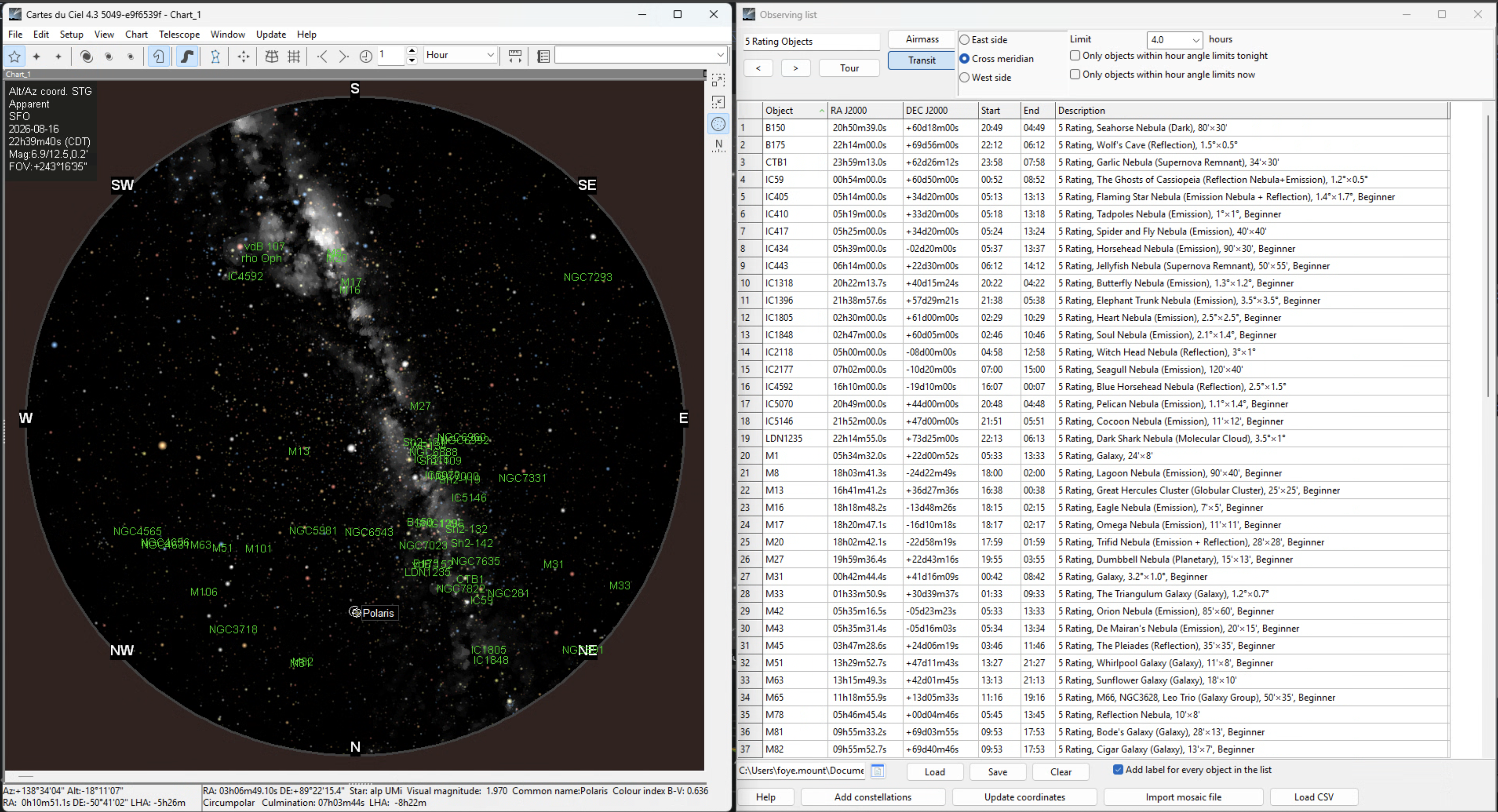The width and height of the screenshot is (1498, 812).
Task: Decrease the time step spinner value
Action: [412, 60]
